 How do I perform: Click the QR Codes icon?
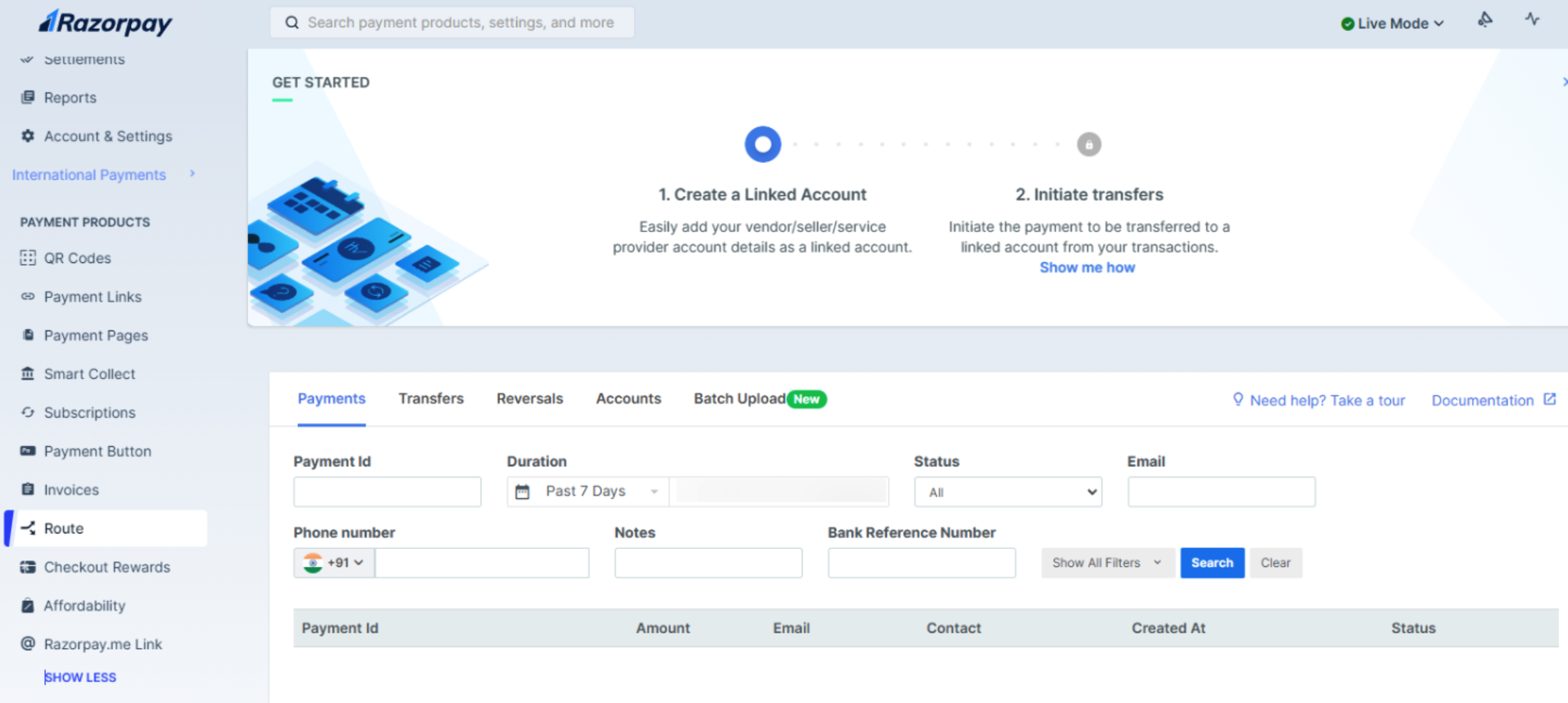[x=28, y=258]
